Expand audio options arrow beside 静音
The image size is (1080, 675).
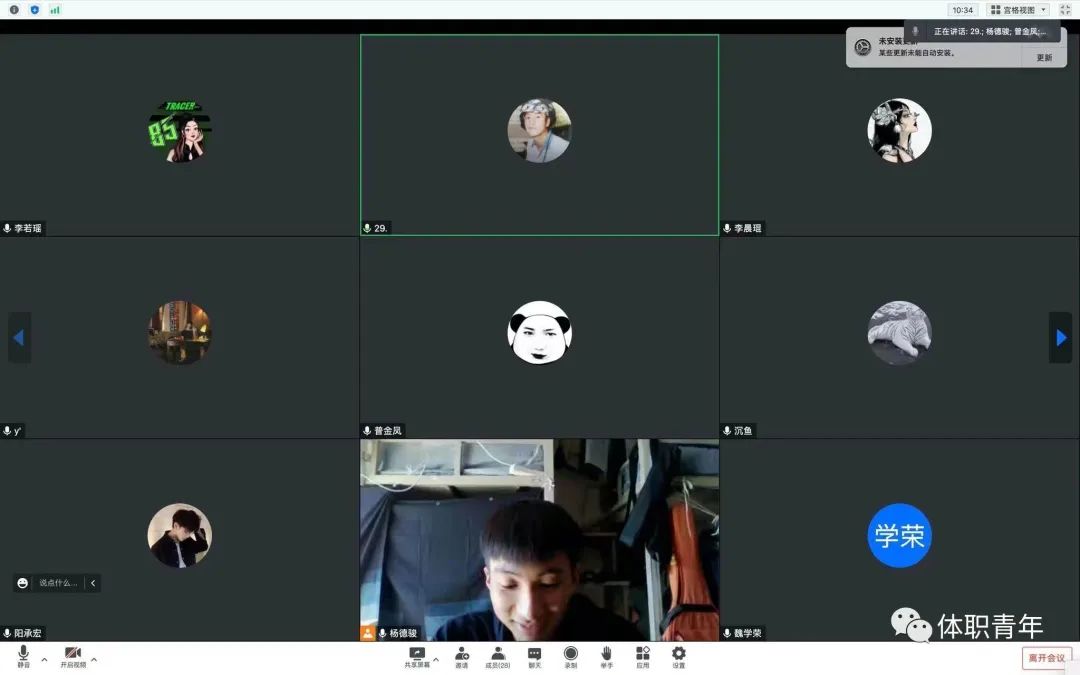click(44, 659)
